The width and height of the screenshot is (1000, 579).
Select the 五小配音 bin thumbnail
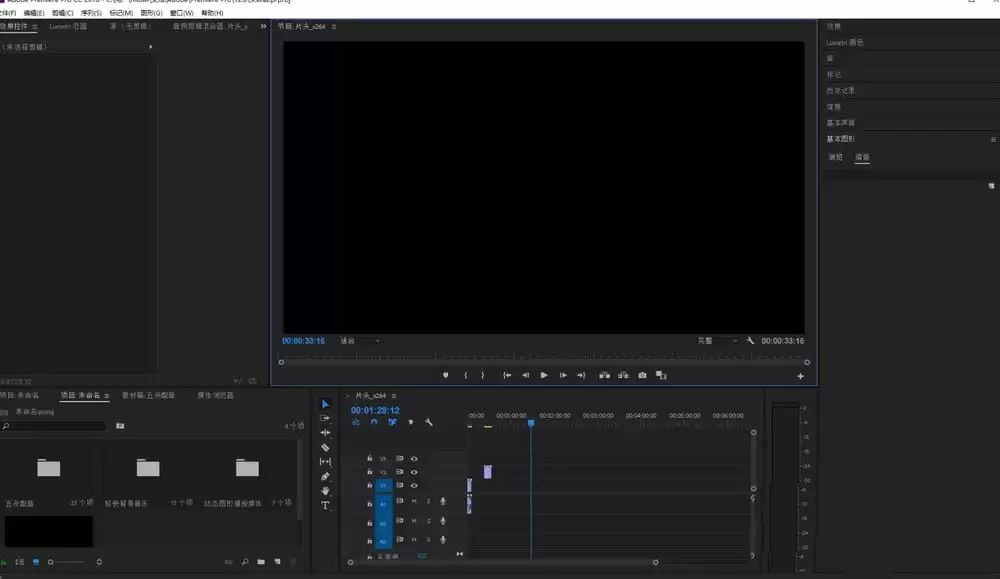click(48, 467)
